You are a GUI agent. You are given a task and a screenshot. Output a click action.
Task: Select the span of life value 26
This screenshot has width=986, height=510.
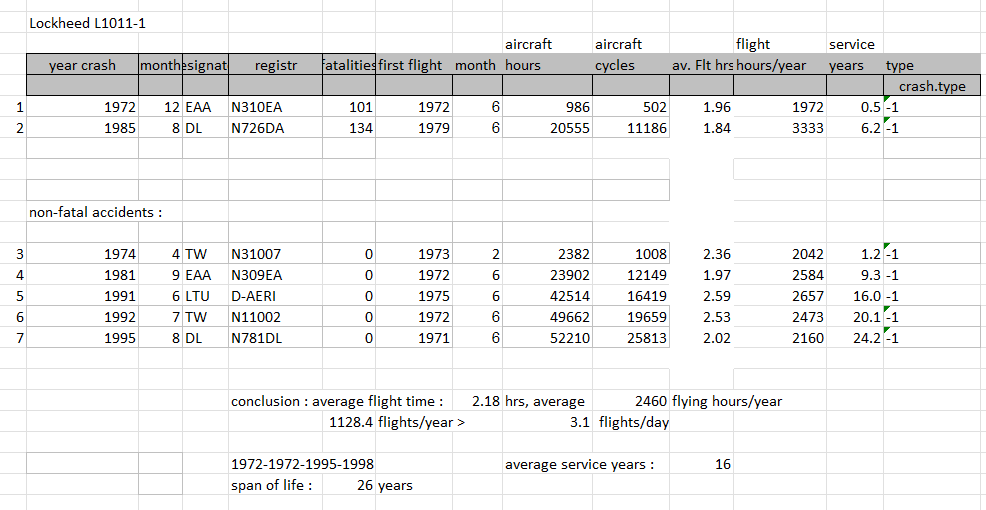(x=349, y=485)
